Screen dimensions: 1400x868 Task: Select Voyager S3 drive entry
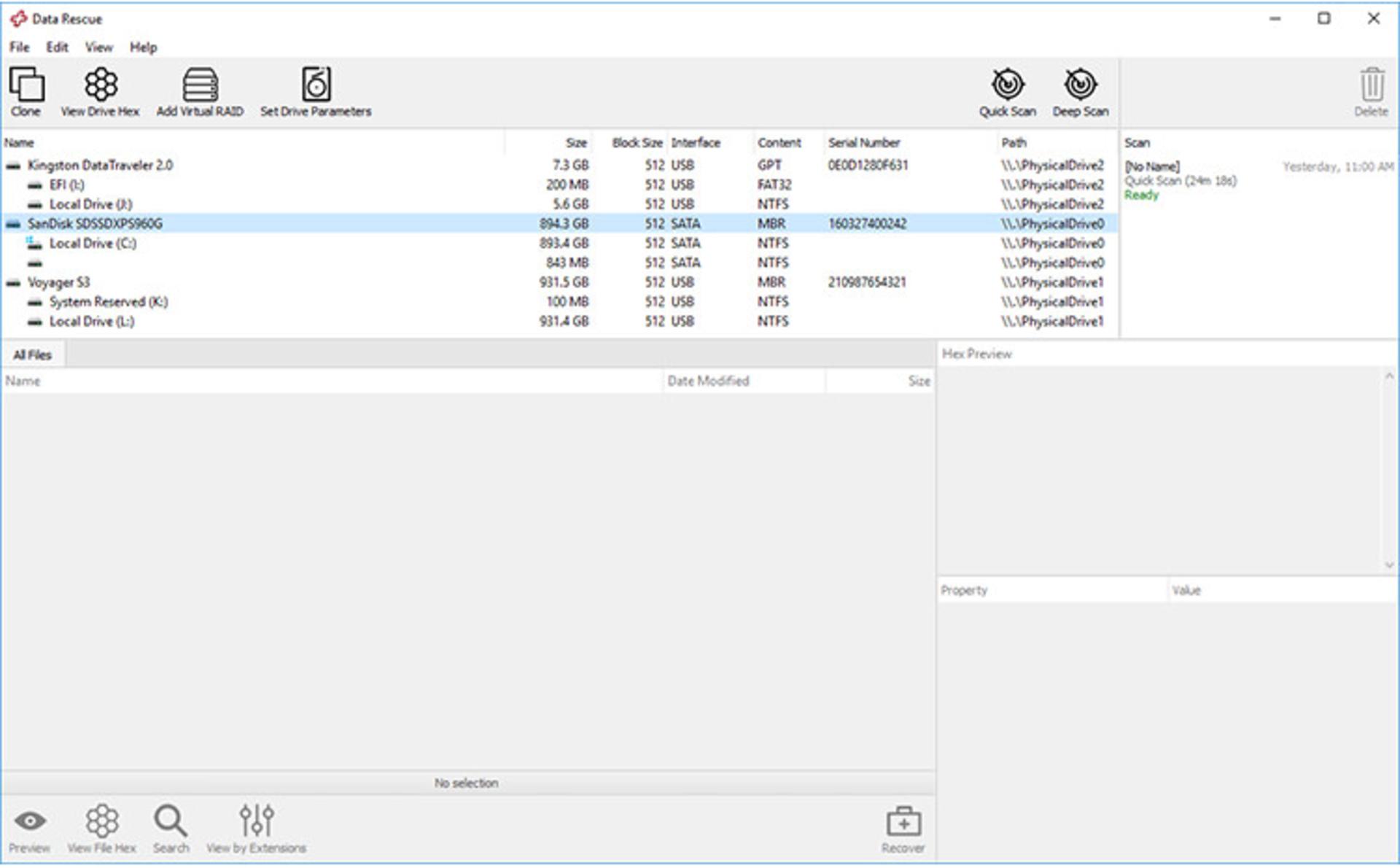pyautogui.click(x=58, y=282)
